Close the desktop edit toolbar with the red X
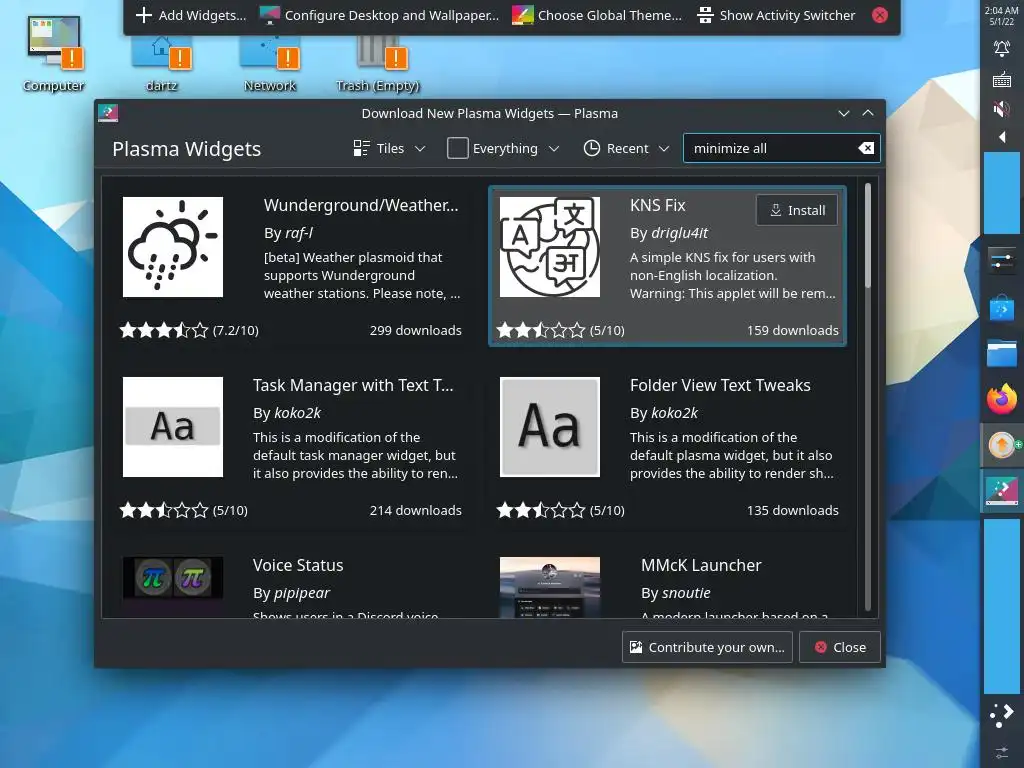The height and width of the screenshot is (768, 1024). coord(880,15)
